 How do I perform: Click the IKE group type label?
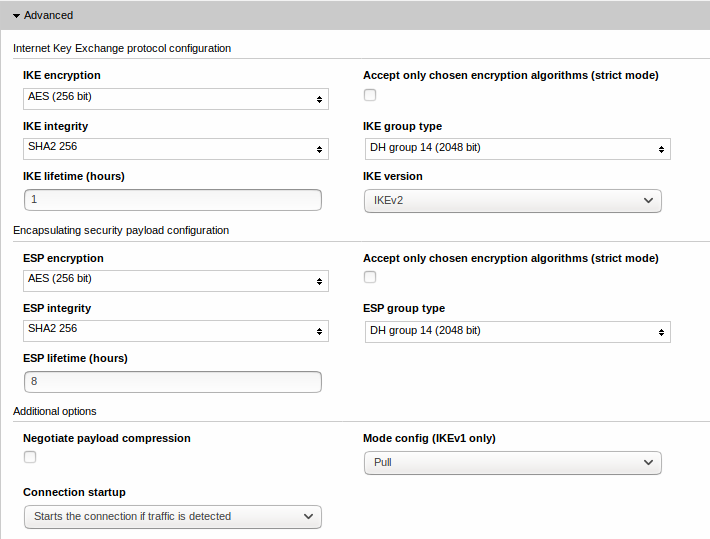[402, 126]
